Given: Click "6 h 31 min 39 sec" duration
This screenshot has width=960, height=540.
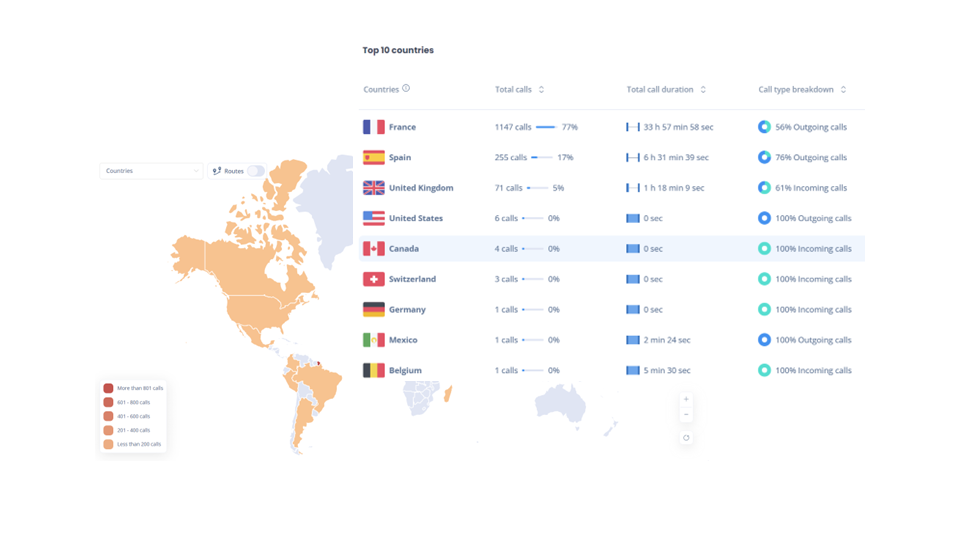Looking at the screenshot, I should point(676,157).
